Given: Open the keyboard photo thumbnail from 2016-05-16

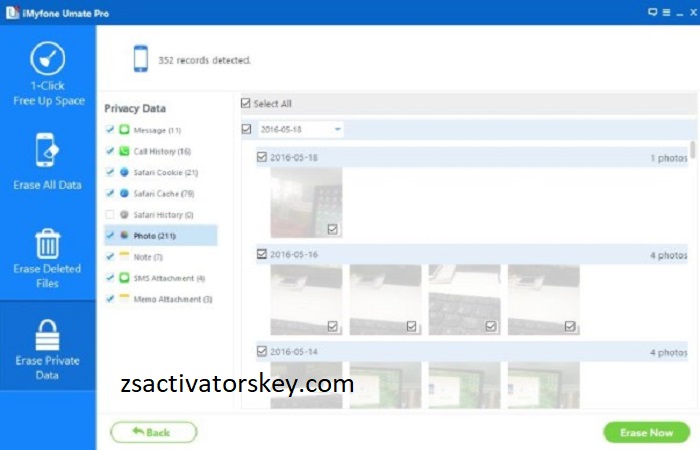Looking at the screenshot, I should coord(464,300).
